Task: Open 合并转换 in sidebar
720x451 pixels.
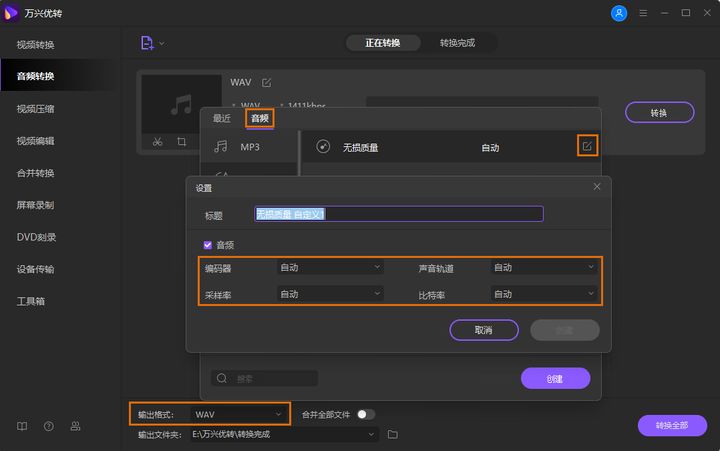Action: (36, 173)
